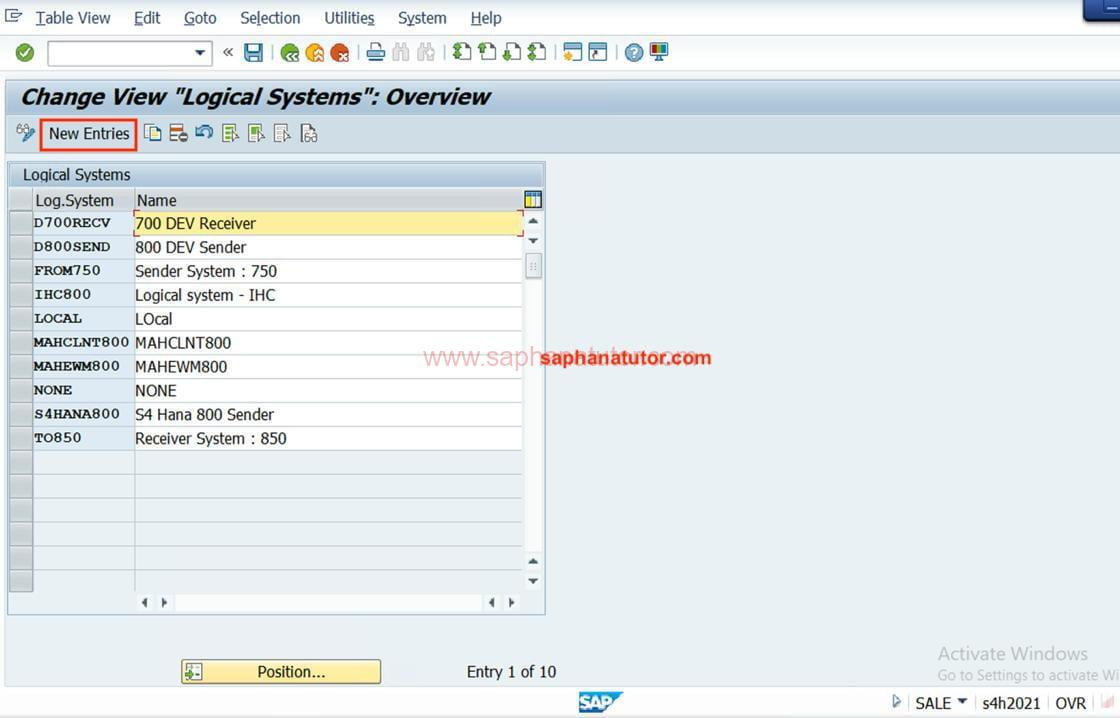Open table settings icon beside Name header

[x=533, y=199]
